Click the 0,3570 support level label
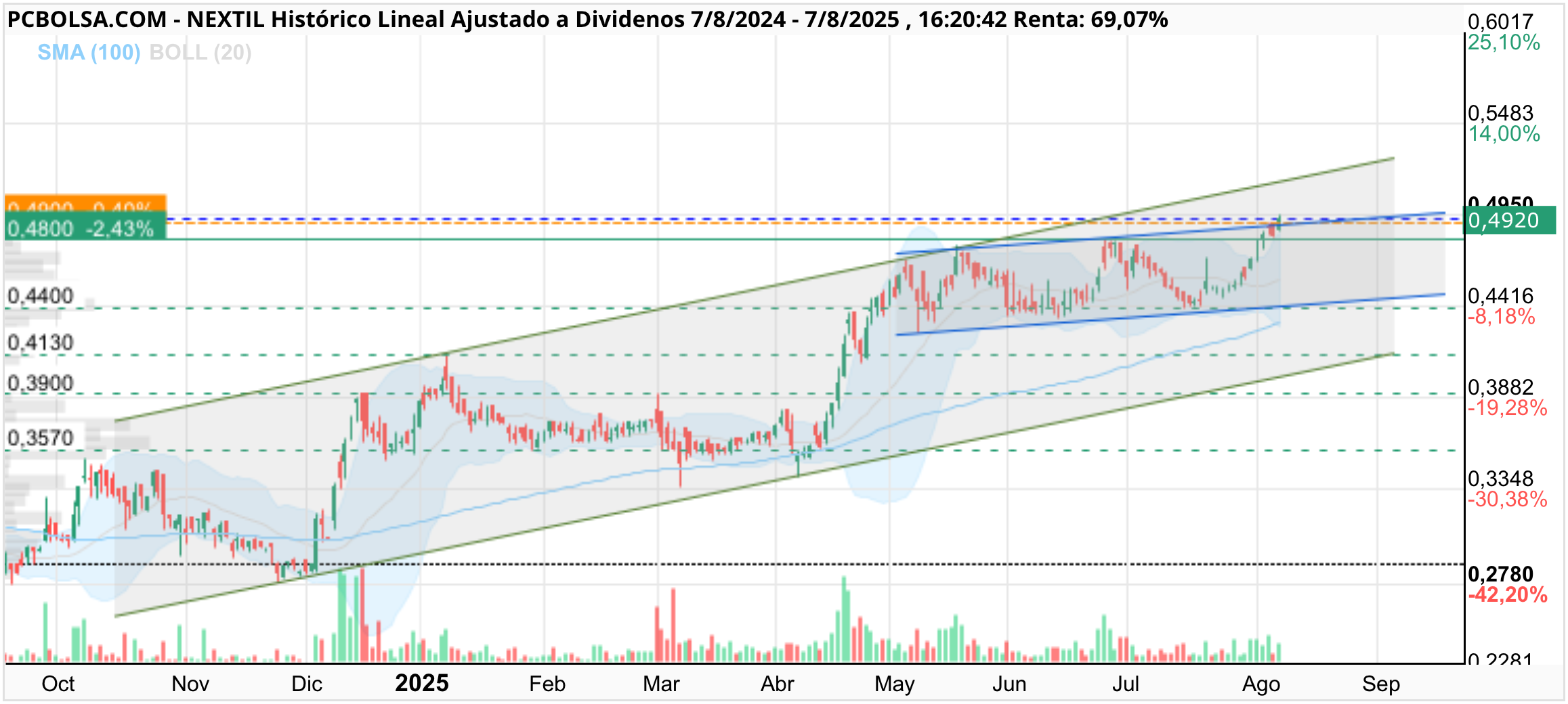1568x704 pixels. pyautogui.click(x=41, y=438)
